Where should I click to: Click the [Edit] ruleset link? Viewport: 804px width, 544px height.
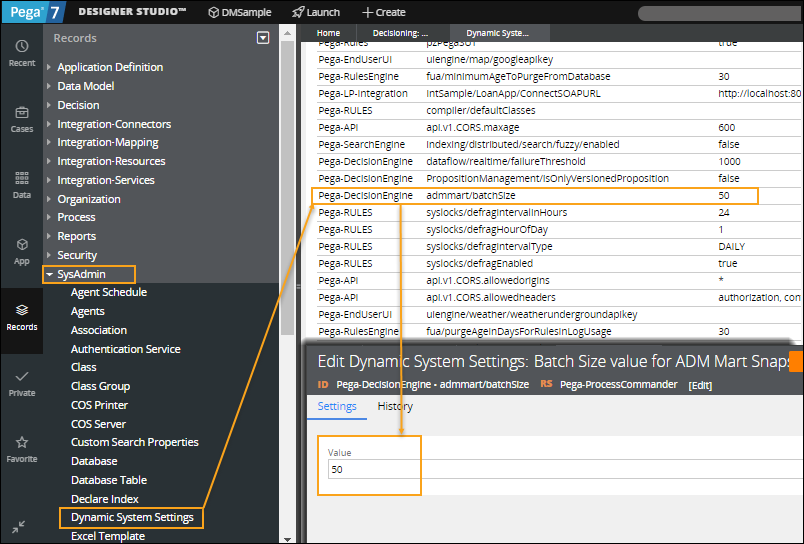click(700, 385)
